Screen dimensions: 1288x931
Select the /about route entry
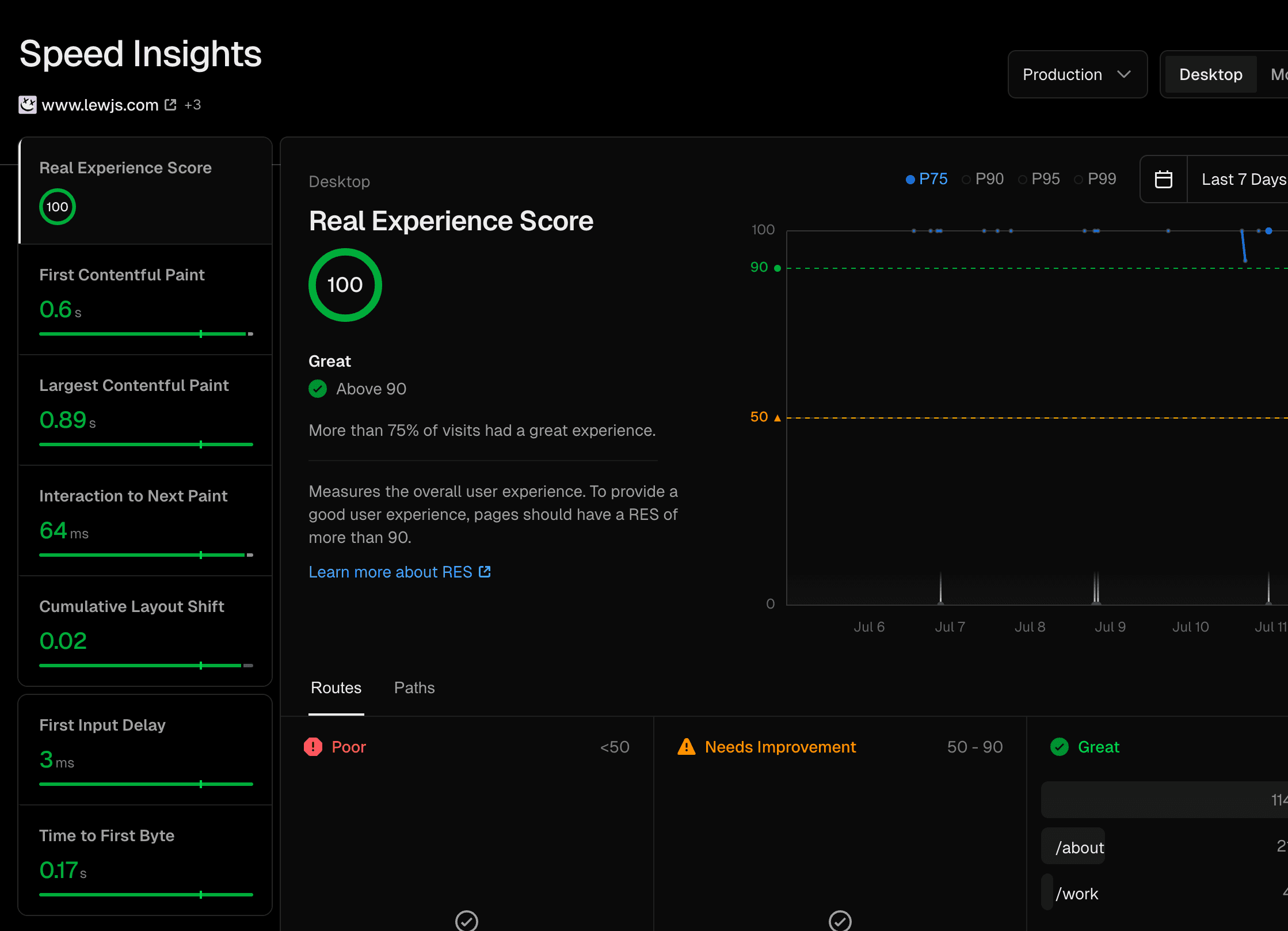pyautogui.click(x=1080, y=846)
